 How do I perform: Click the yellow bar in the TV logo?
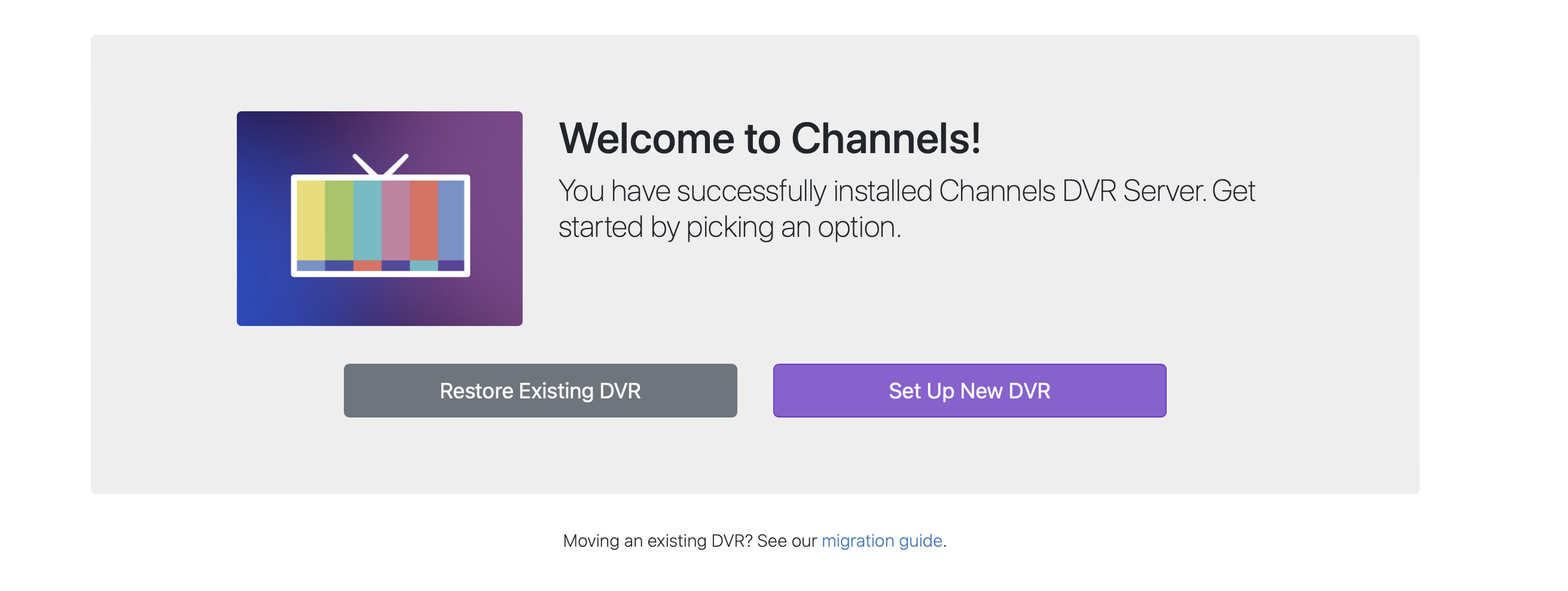tap(310, 220)
